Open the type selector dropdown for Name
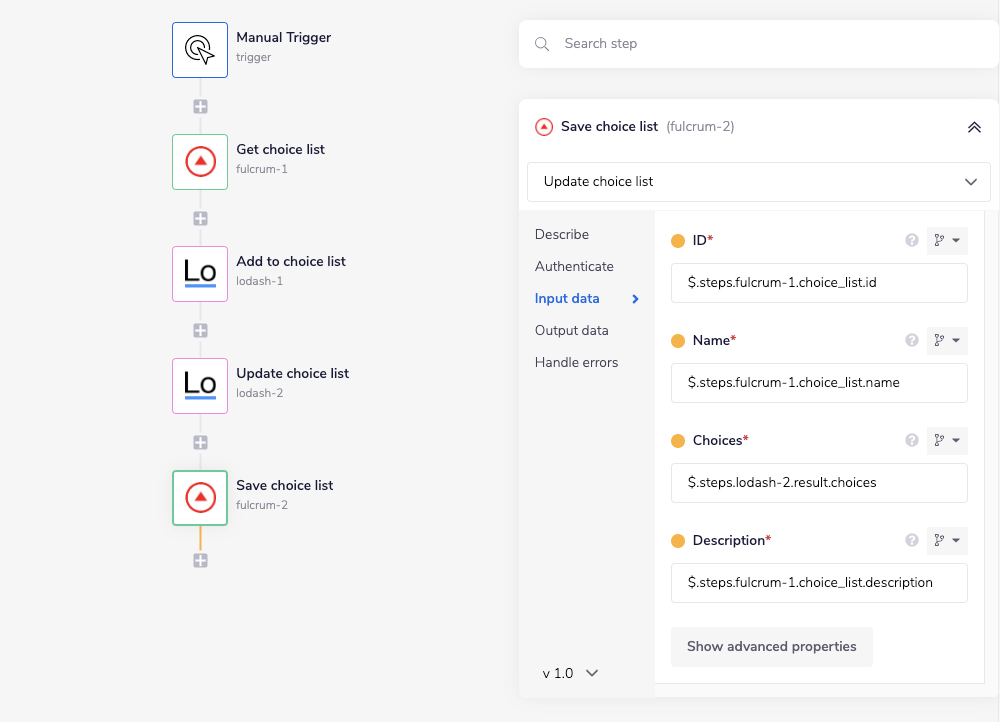 coord(947,341)
